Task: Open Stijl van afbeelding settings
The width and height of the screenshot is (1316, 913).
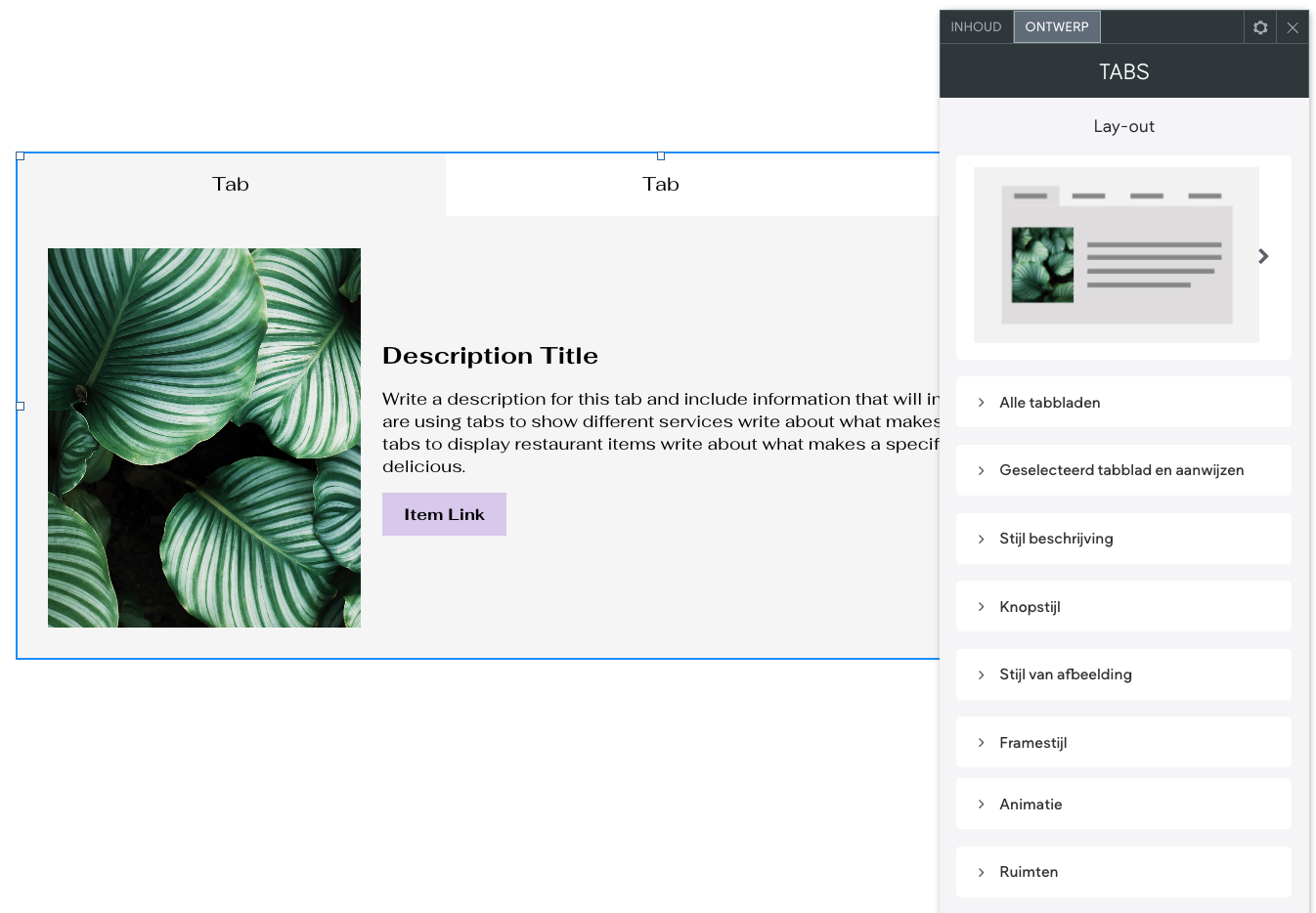Action: (x=1122, y=674)
